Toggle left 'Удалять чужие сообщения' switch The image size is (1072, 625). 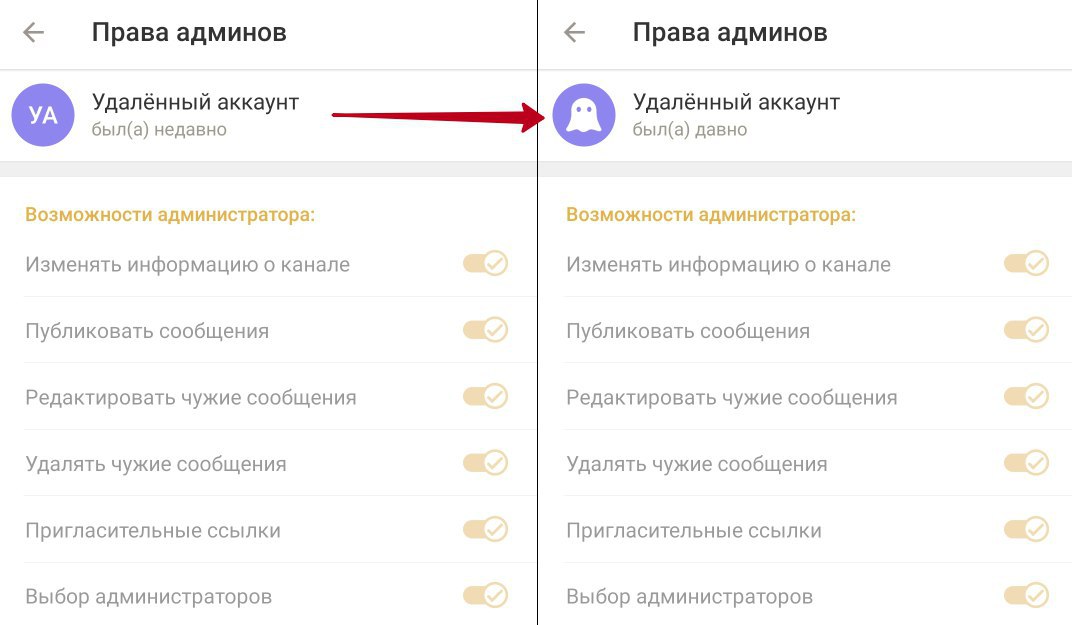(x=485, y=463)
